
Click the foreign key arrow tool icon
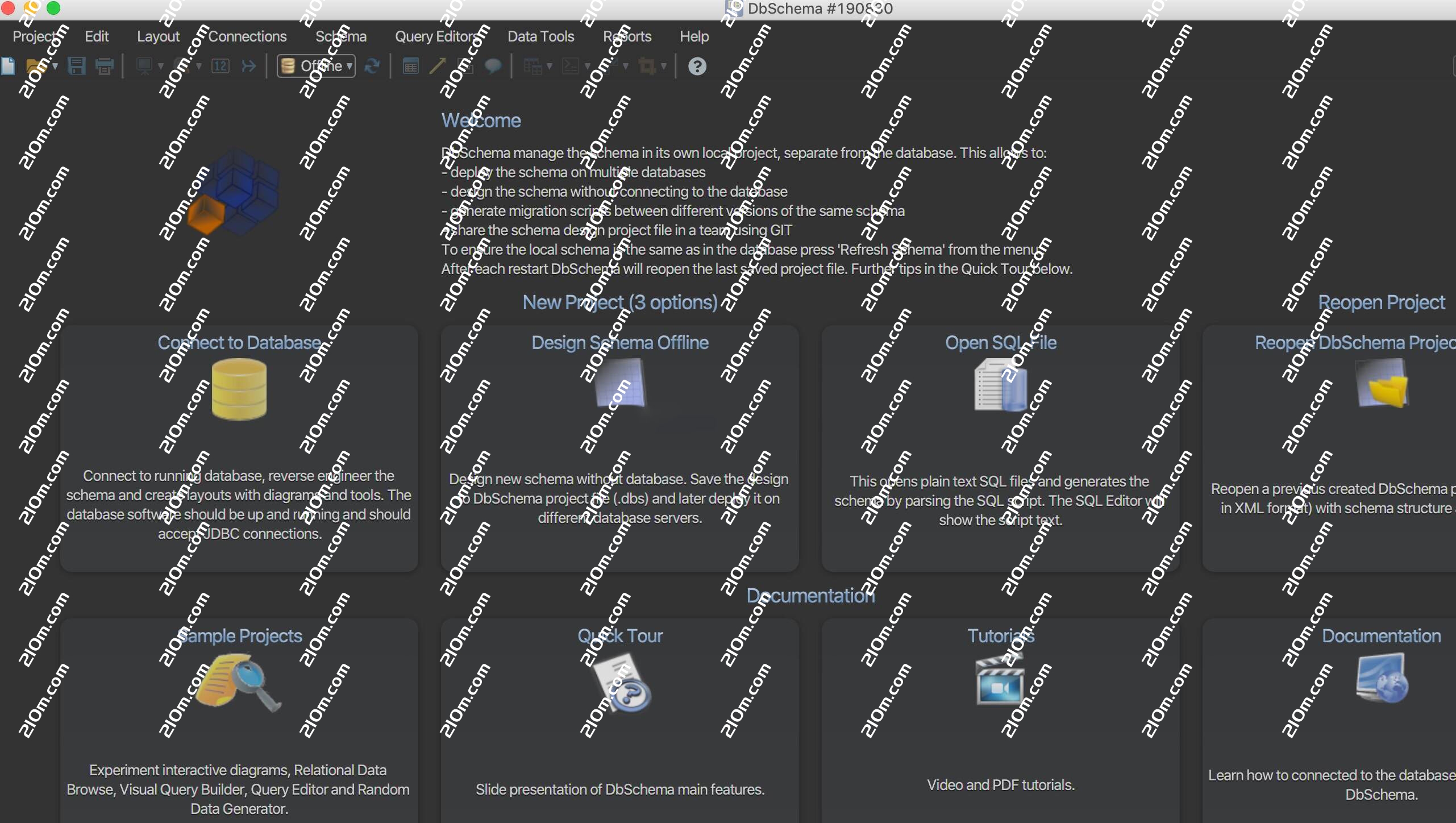click(437, 66)
